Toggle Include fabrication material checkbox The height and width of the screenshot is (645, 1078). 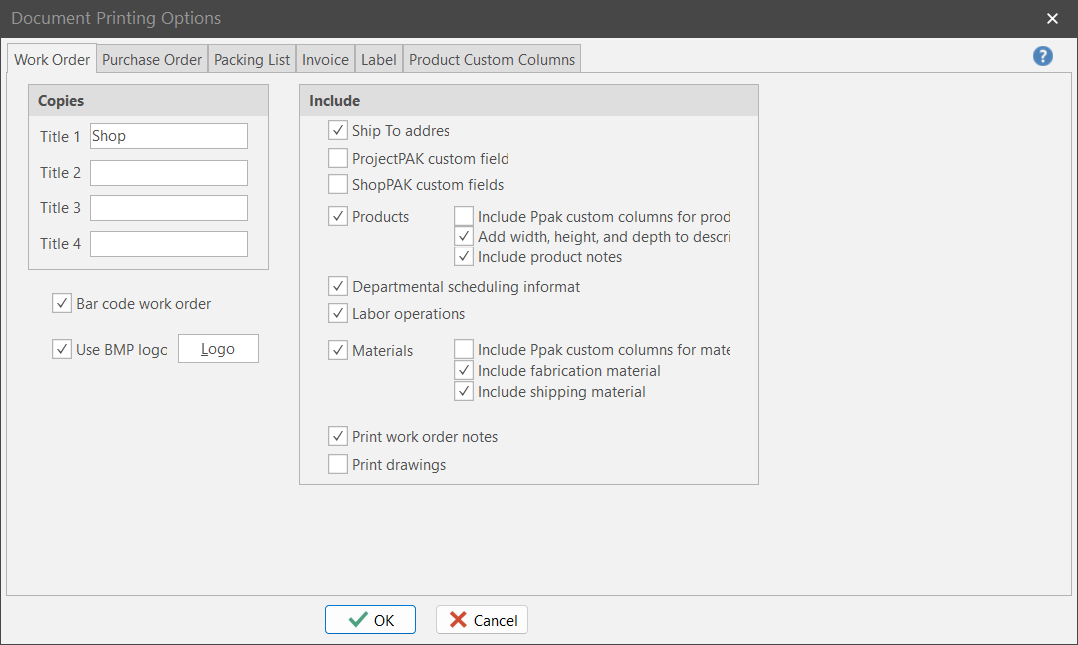tap(464, 371)
